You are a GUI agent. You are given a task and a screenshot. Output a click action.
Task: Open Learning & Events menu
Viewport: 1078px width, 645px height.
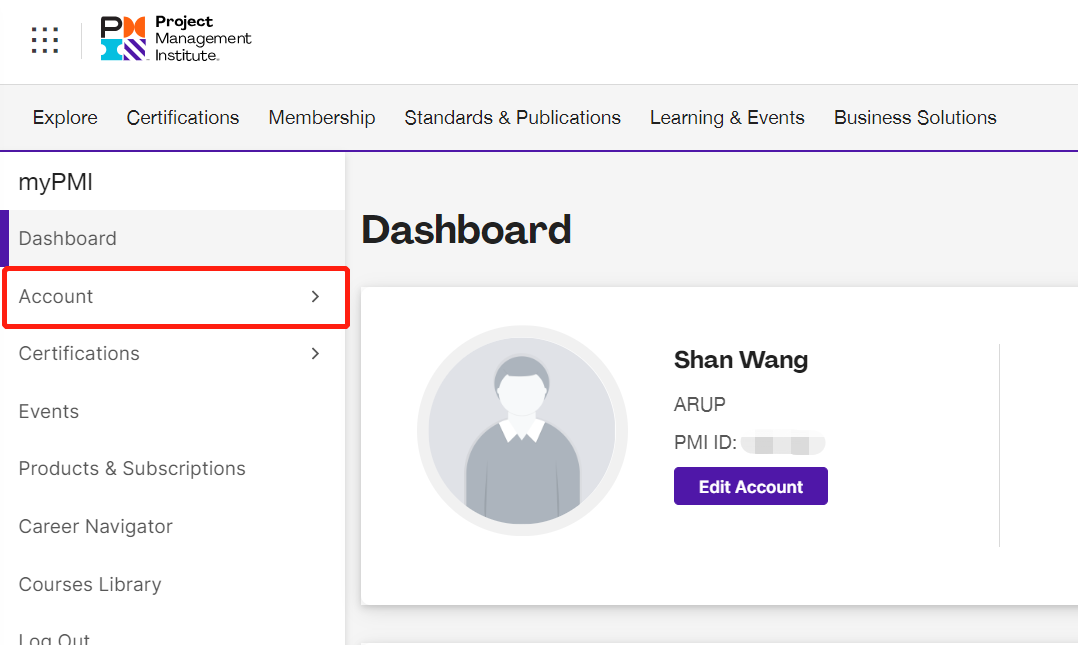(727, 118)
